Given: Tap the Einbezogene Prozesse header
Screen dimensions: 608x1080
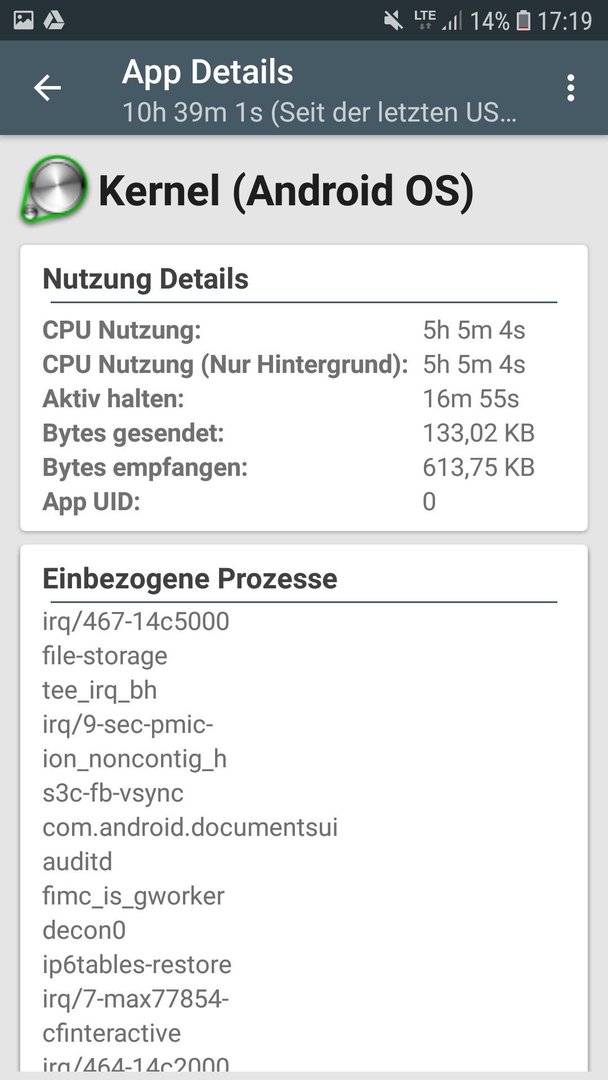Looking at the screenshot, I should (x=190, y=579).
